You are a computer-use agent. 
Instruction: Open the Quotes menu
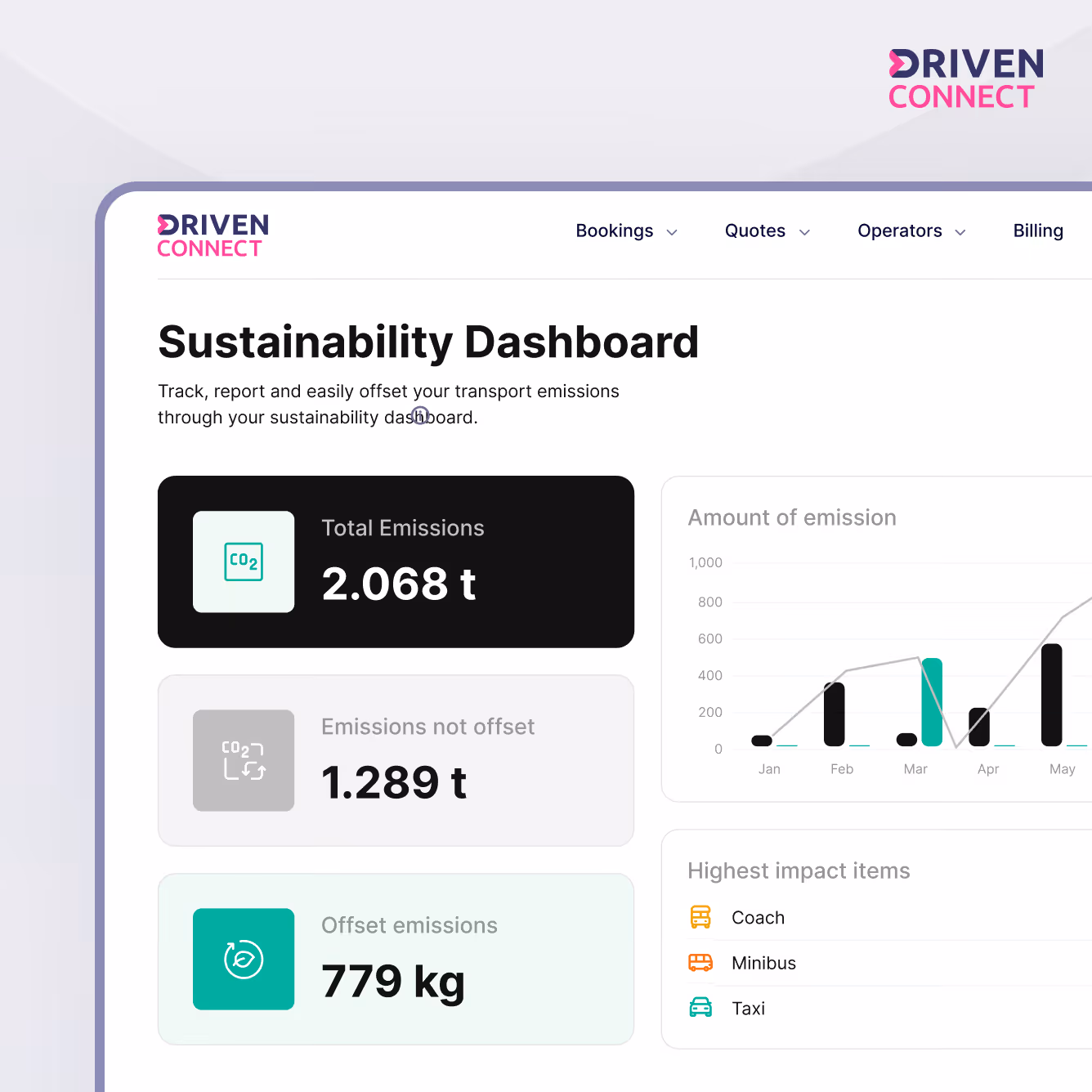click(x=768, y=230)
